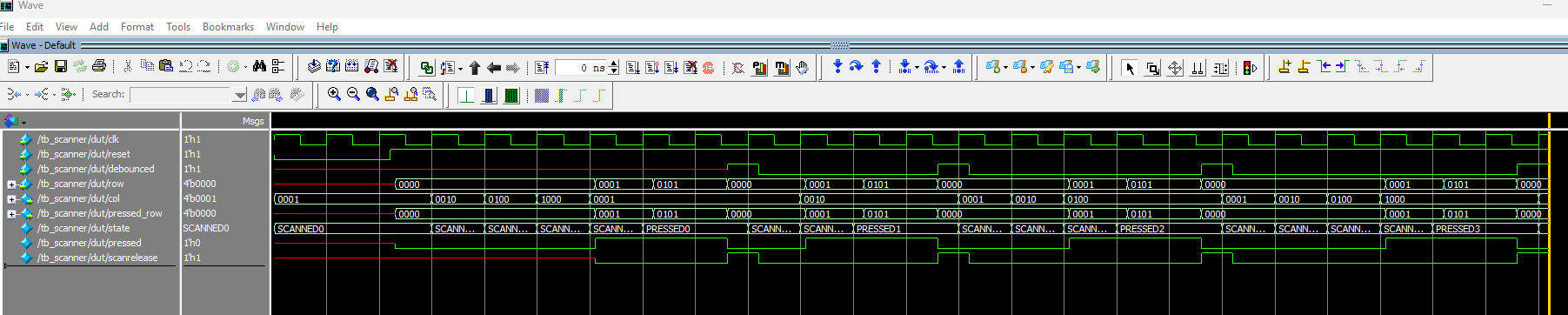Increment the time value stepper up arrow
The height and width of the screenshot is (315, 1568).
coord(614,64)
